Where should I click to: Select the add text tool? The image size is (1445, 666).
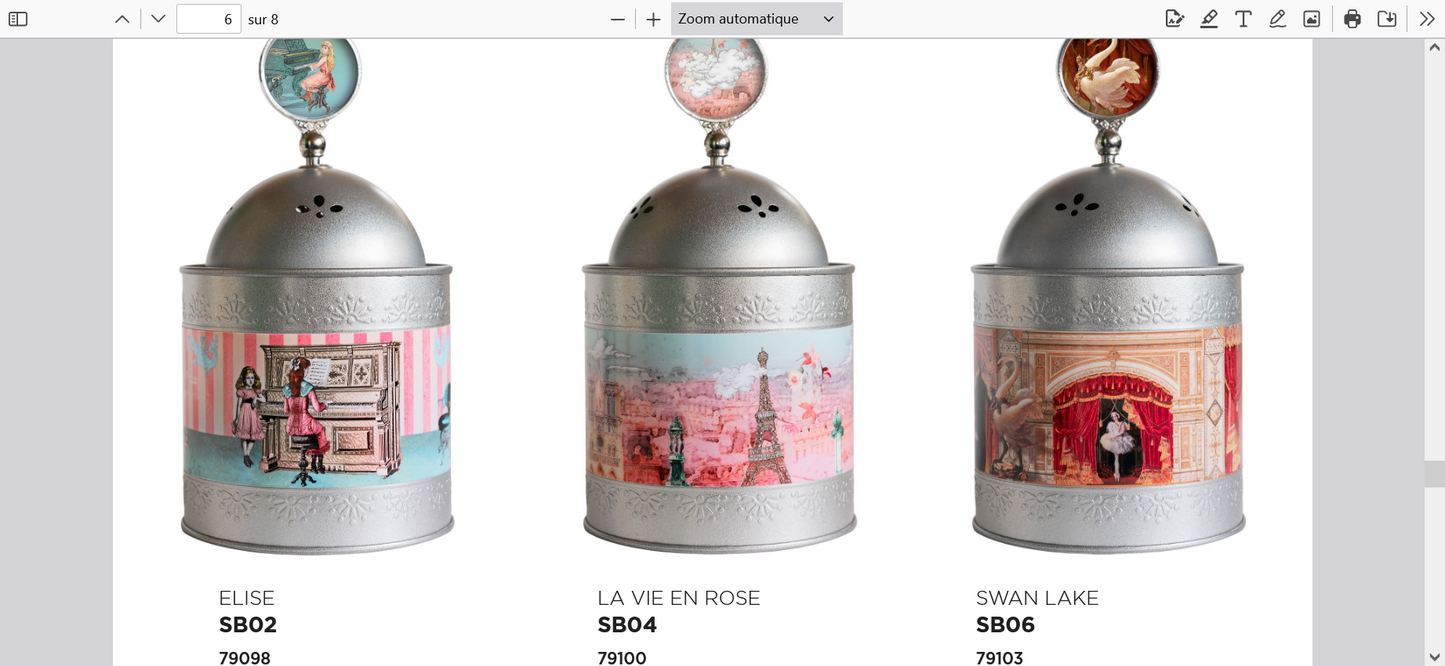(x=1243, y=19)
